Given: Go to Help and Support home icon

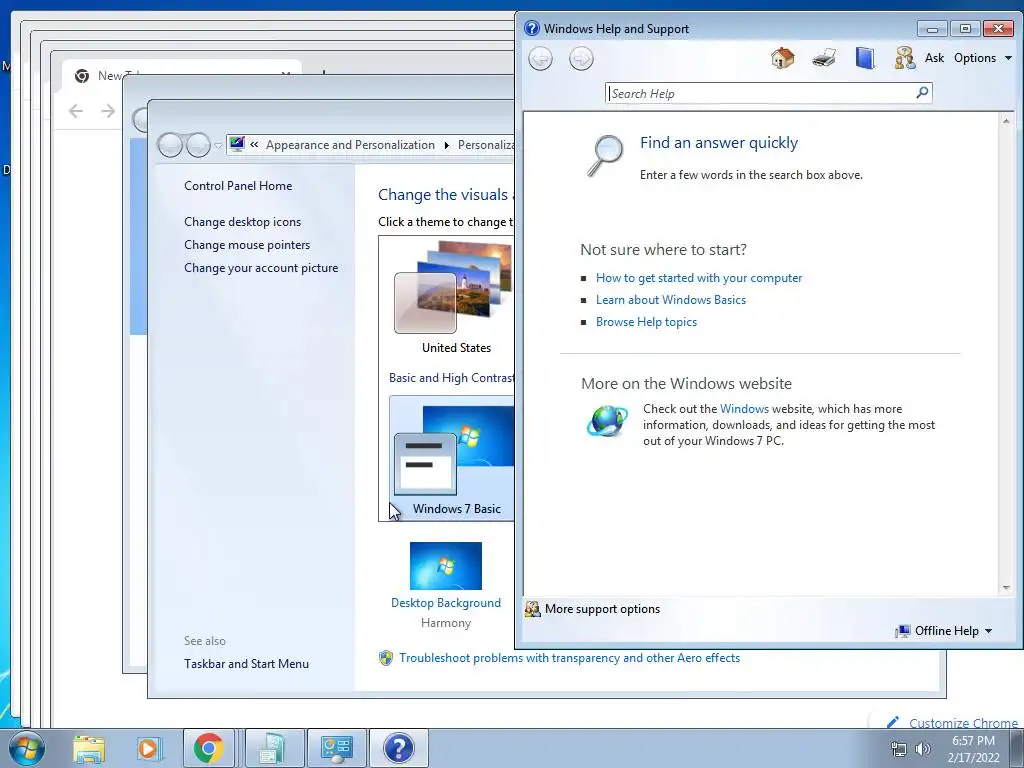Looking at the screenshot, I should 782,58.
